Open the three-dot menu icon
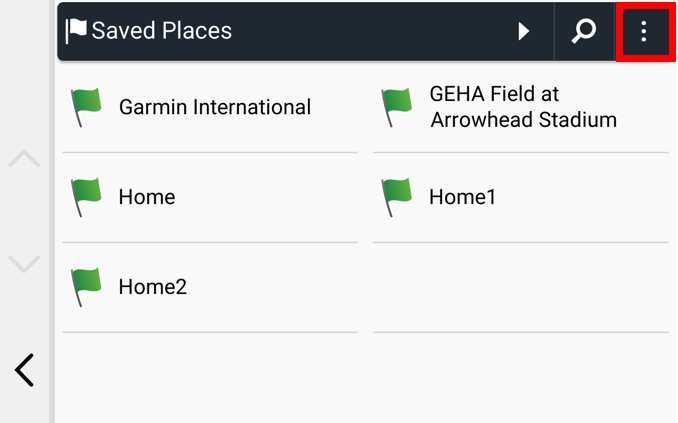This screenshot has height=423, width=678. pyautogui.click(x=644, y=32)
